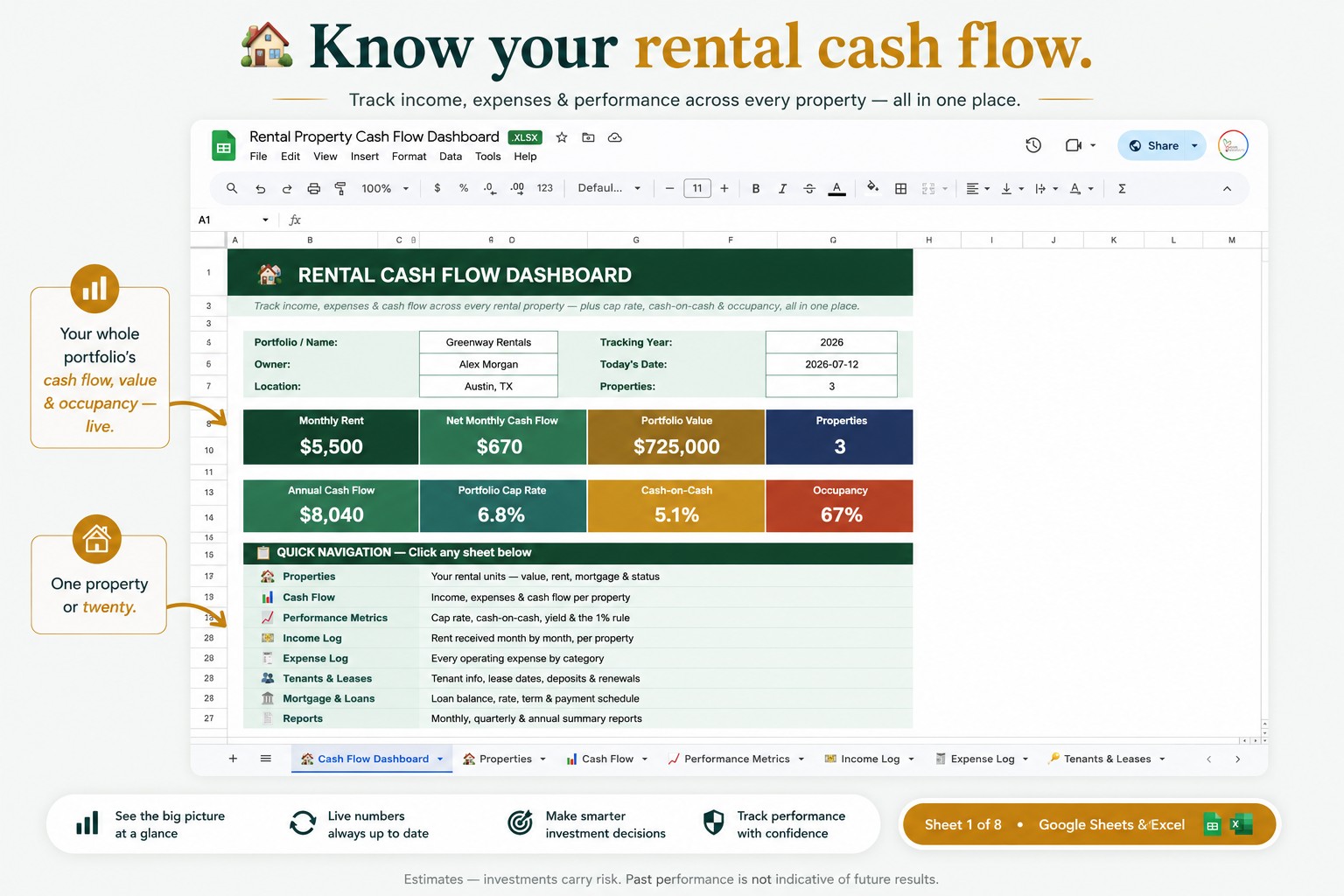Print the spreadsheet

314,188
